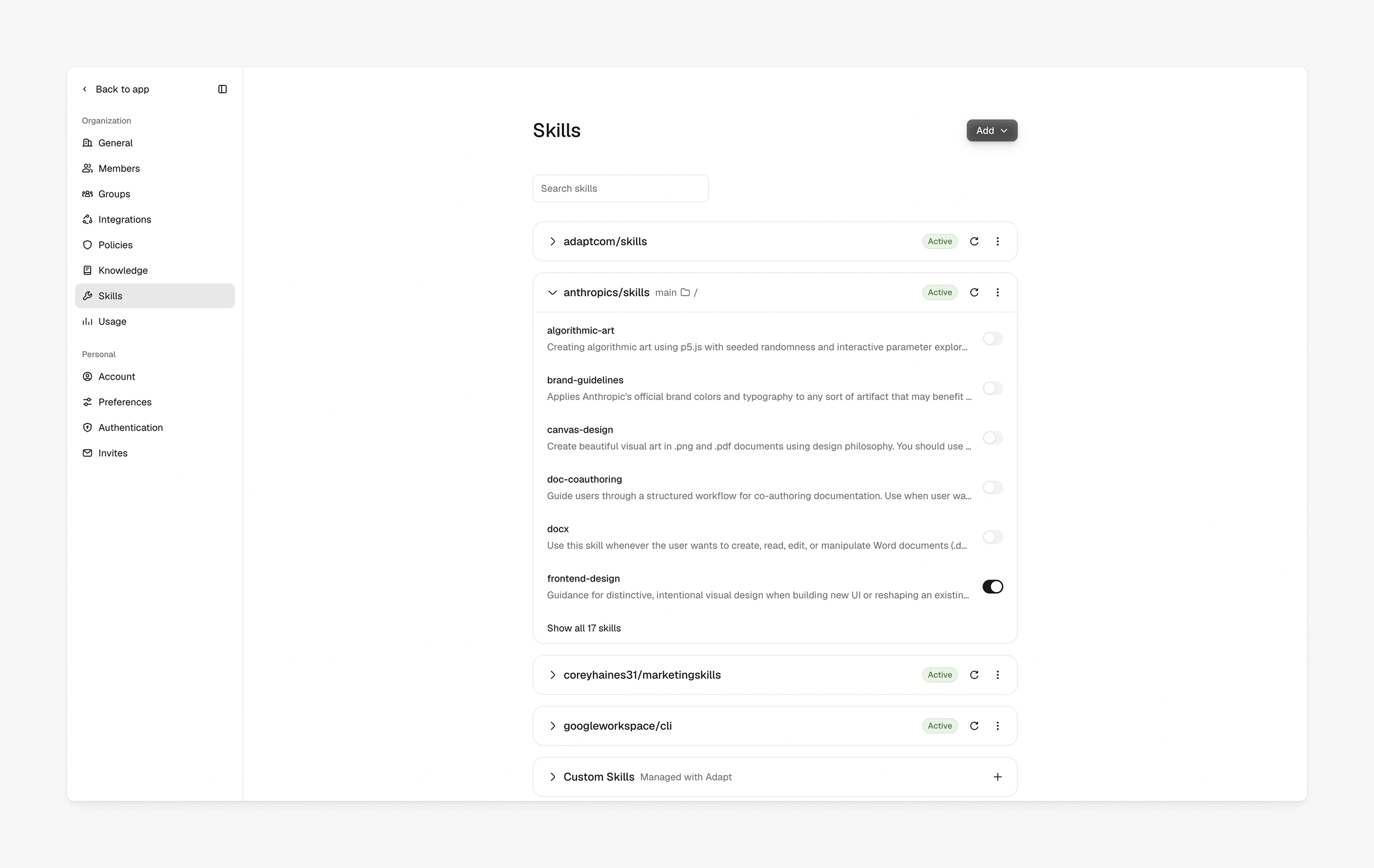Enable the algorithmic-art skill

click(x=992, y=338)
